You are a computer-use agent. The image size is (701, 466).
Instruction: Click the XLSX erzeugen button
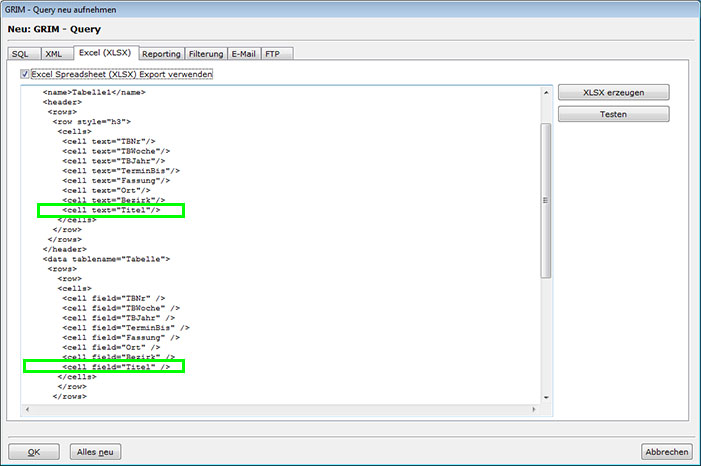click(613, 92)
